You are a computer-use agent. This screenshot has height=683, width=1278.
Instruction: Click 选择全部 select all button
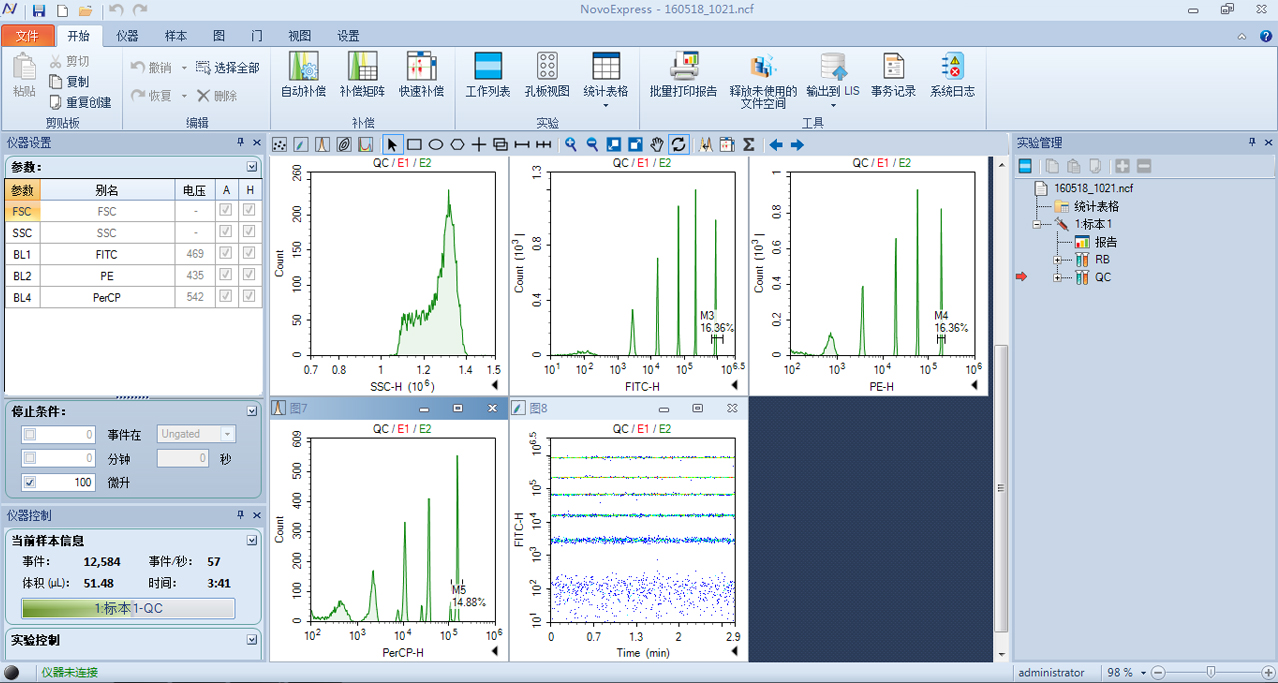(x=227, y=68)
